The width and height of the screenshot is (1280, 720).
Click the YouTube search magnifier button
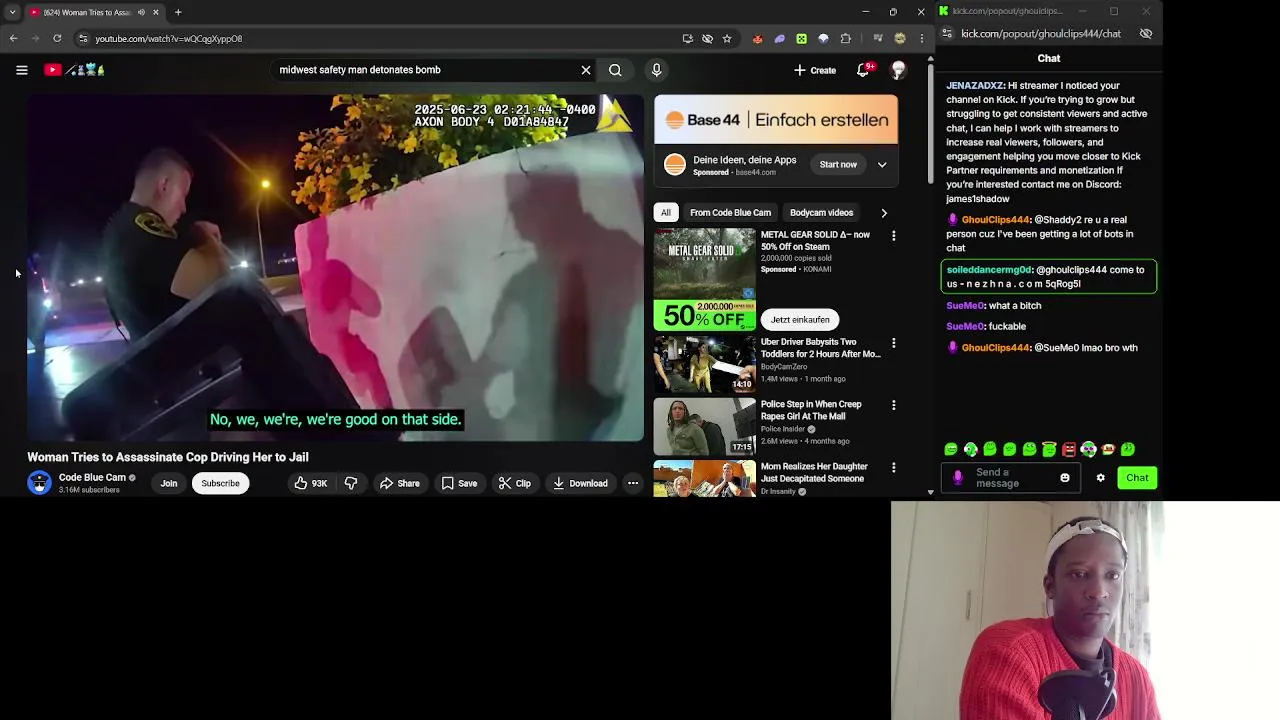coord(615,70)
